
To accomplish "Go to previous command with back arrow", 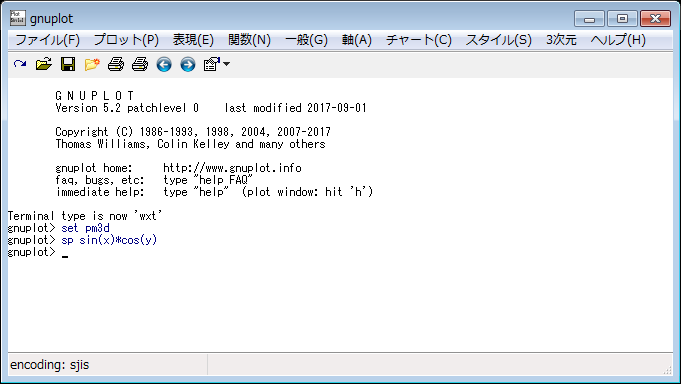I will [164, 65].
